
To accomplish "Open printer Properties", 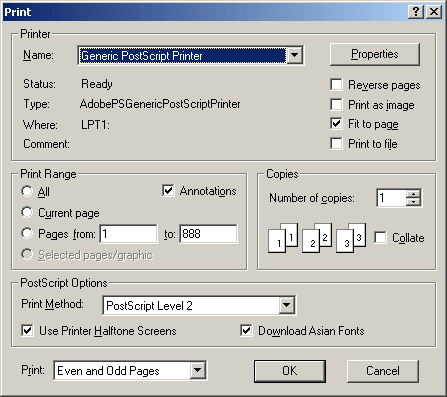I will click(x=375, y=54).
